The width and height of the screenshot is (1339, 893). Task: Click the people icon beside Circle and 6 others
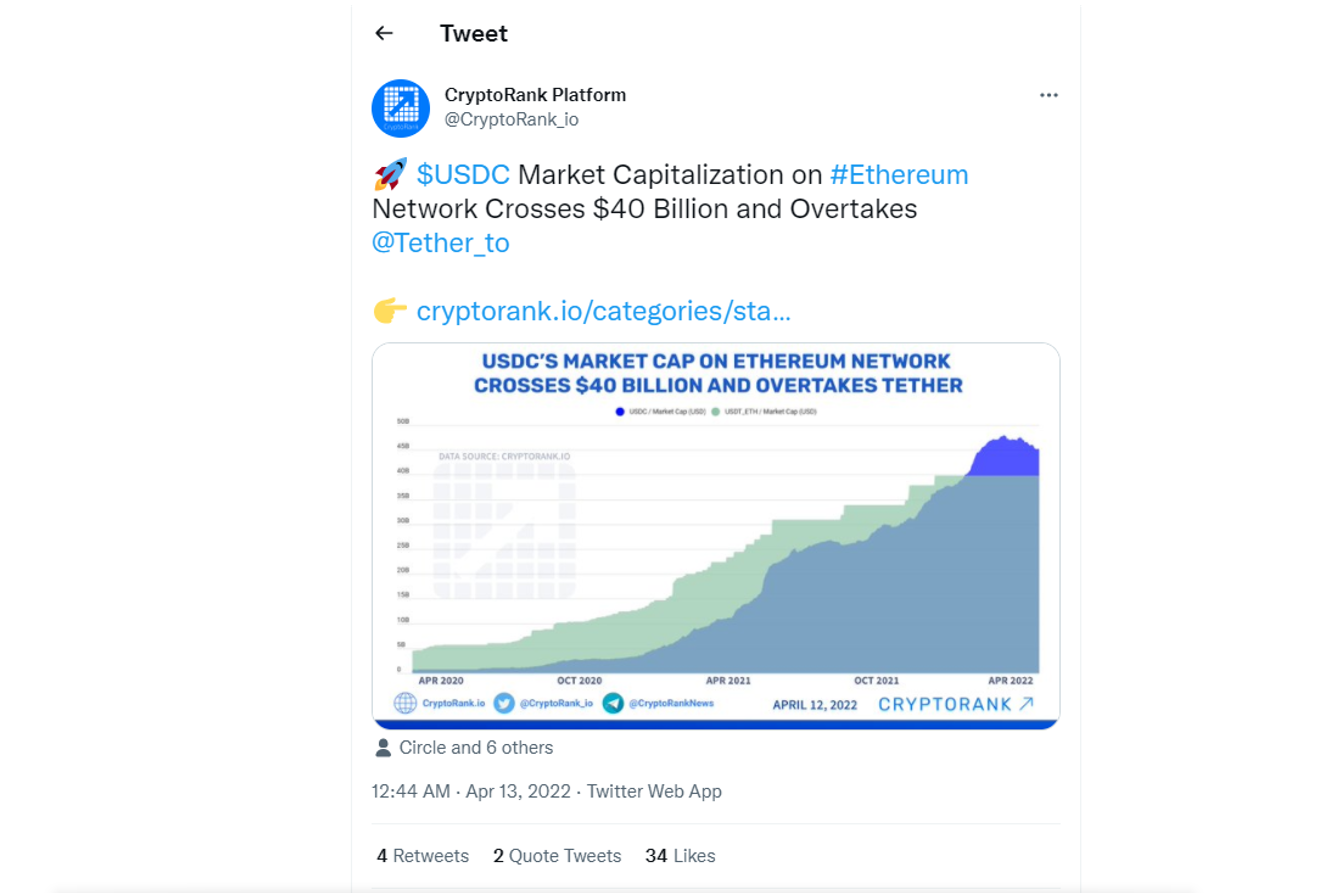(x=384, y=747)
